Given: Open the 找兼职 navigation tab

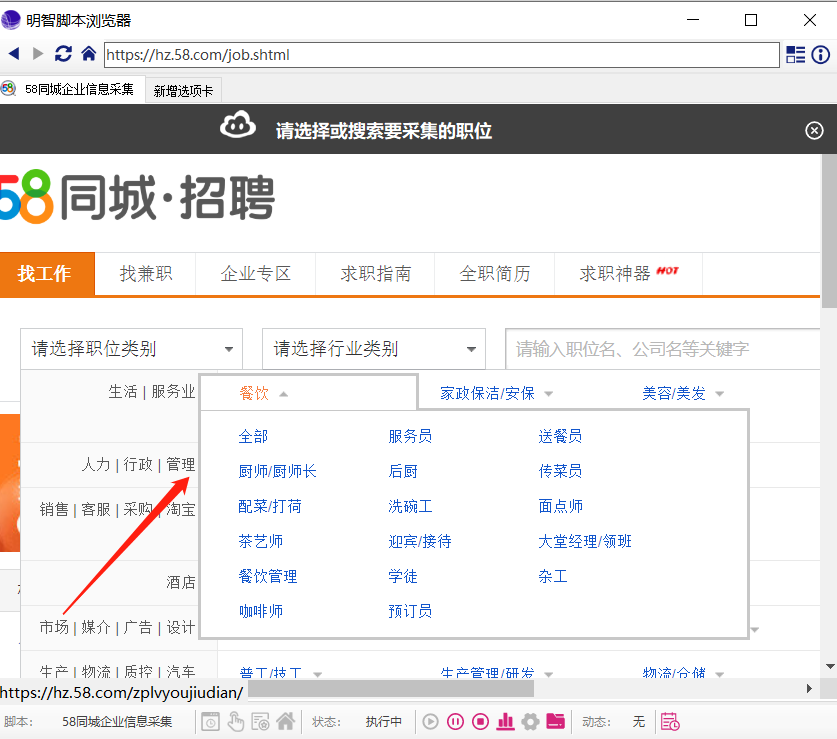Looking at the screenshot, I should pos(146,273).
